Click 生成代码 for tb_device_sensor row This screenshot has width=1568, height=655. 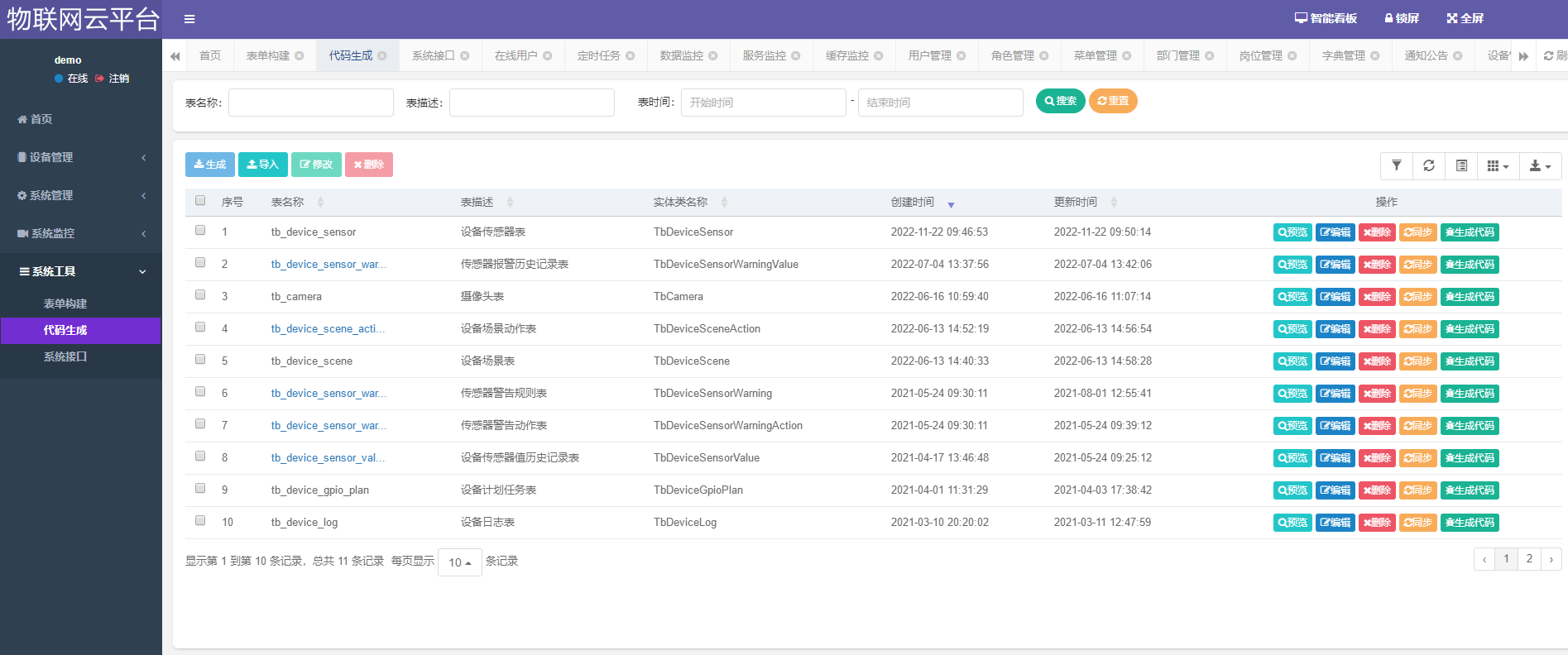pyautogui.click(x=1470, y=232)
